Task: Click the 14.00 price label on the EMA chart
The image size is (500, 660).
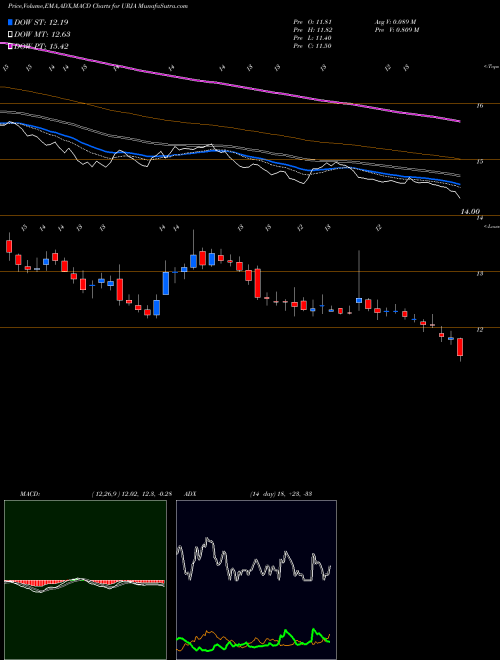Action: coord(470,212)
